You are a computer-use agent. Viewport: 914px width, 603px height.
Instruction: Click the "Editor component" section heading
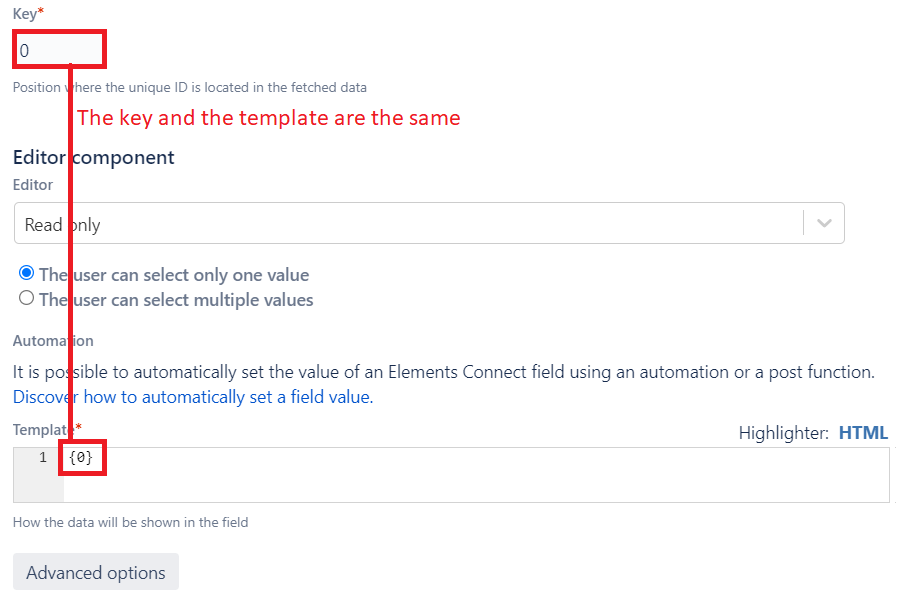[94, 157]
